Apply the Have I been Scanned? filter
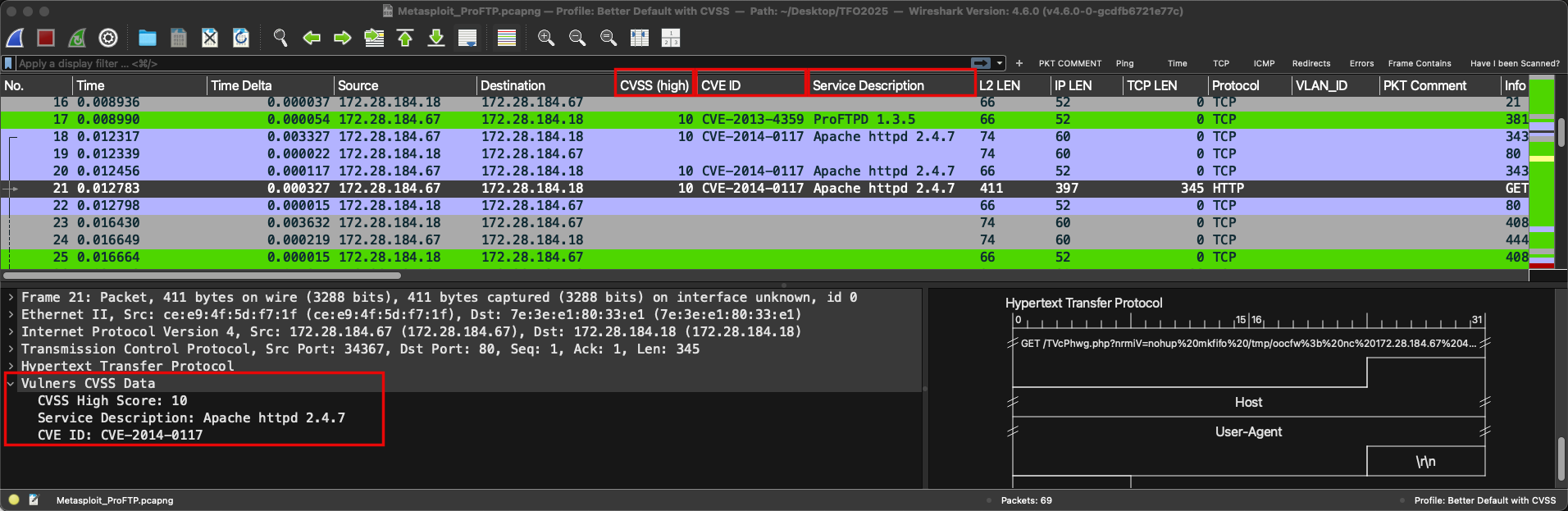The height and width of the screenshot is (511, 1568). 1515,63
